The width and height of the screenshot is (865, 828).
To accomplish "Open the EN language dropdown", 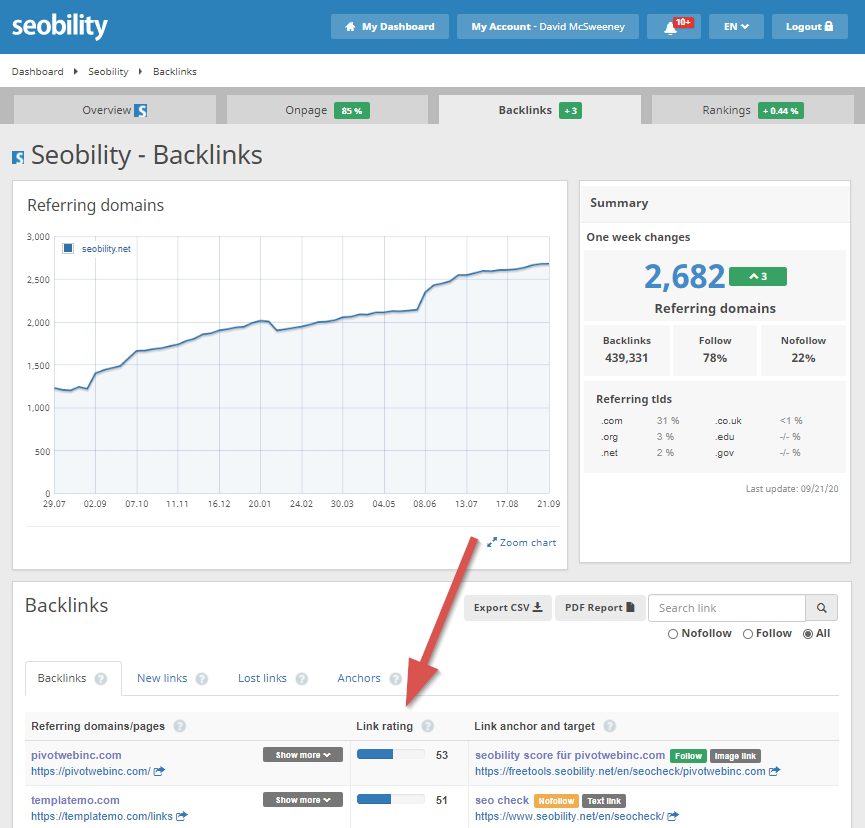I will (736, 26).
